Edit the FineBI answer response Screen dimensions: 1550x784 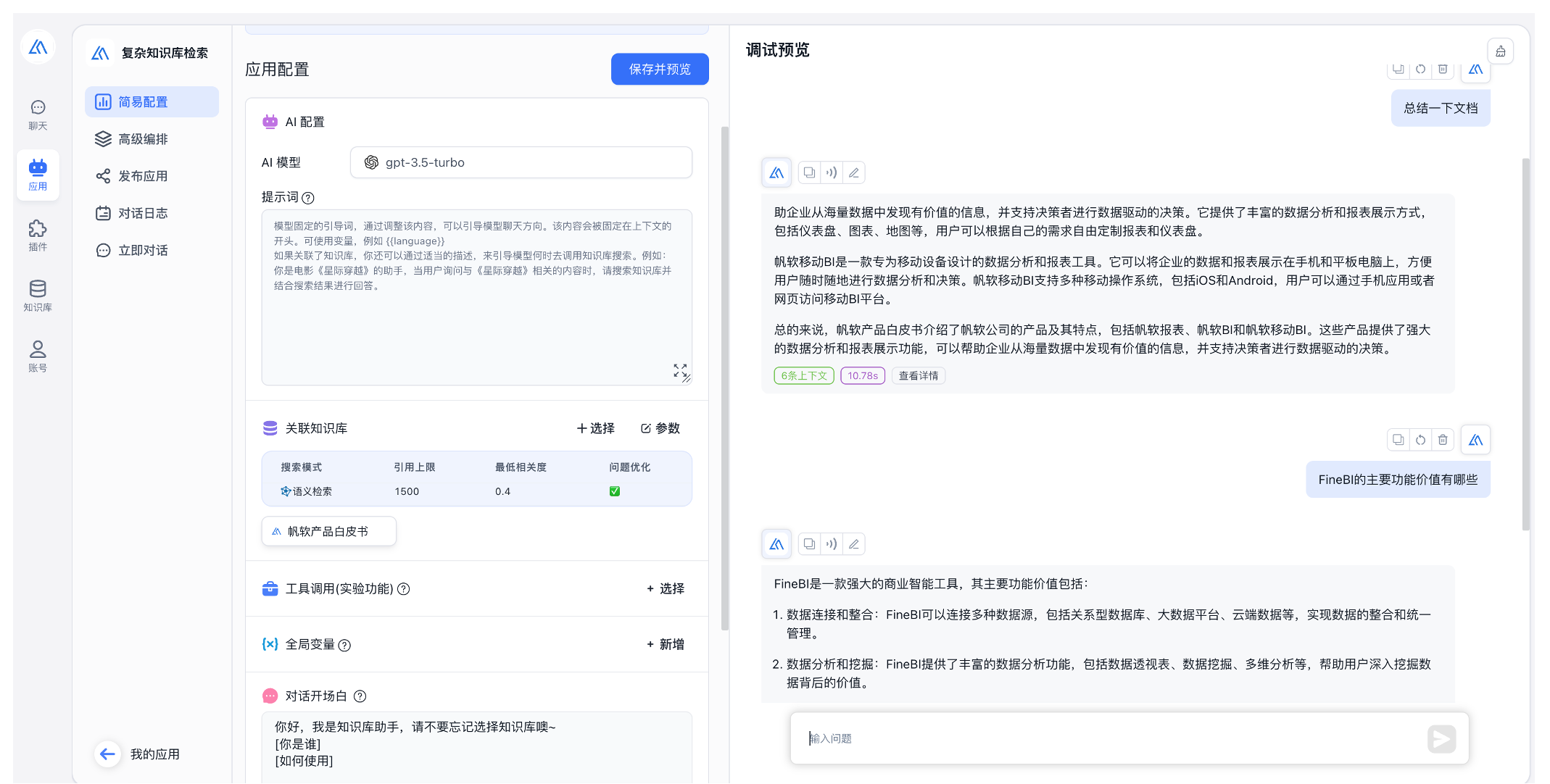[854, 543]
